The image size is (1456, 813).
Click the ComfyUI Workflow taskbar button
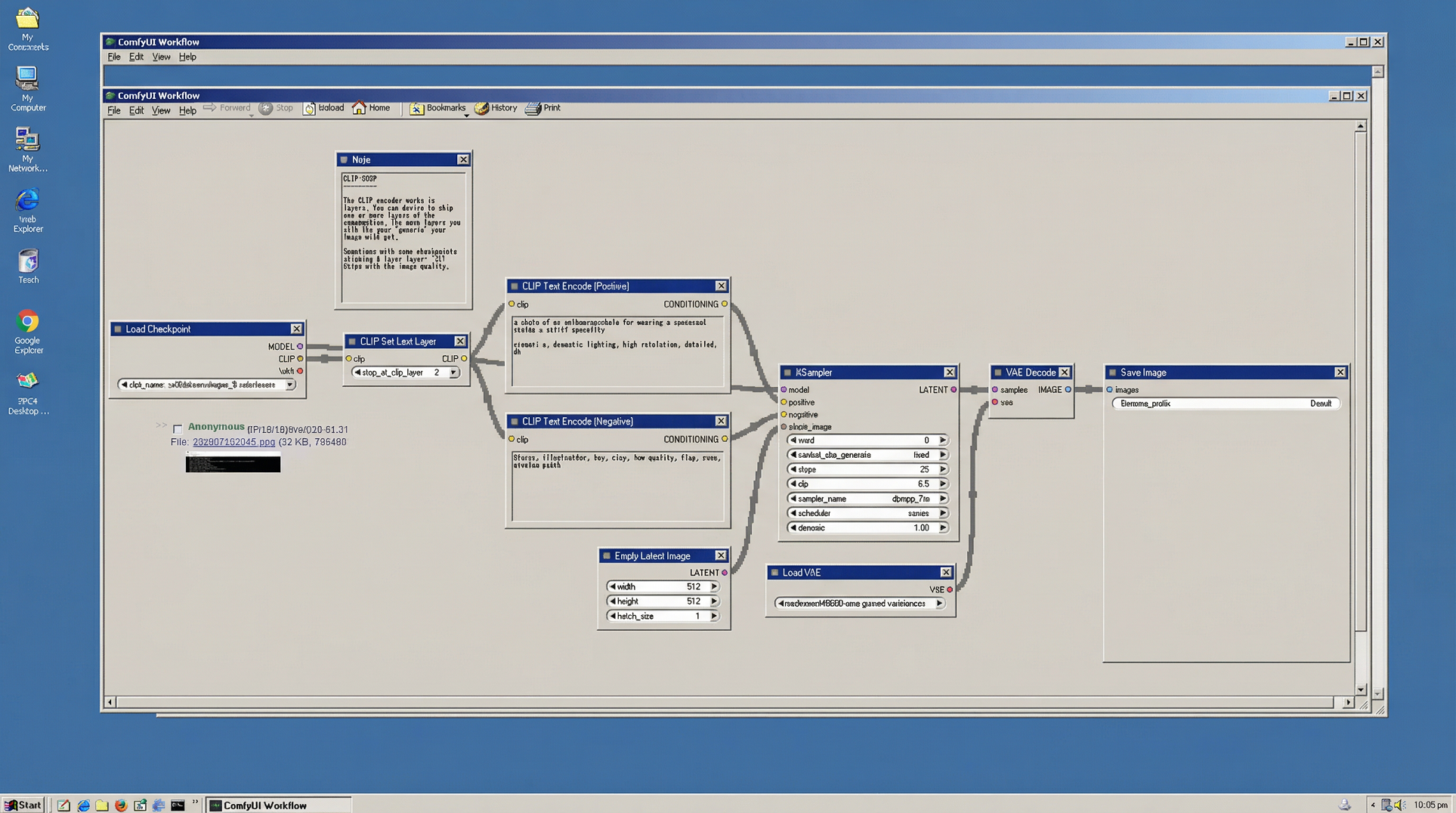click(279, 805)
